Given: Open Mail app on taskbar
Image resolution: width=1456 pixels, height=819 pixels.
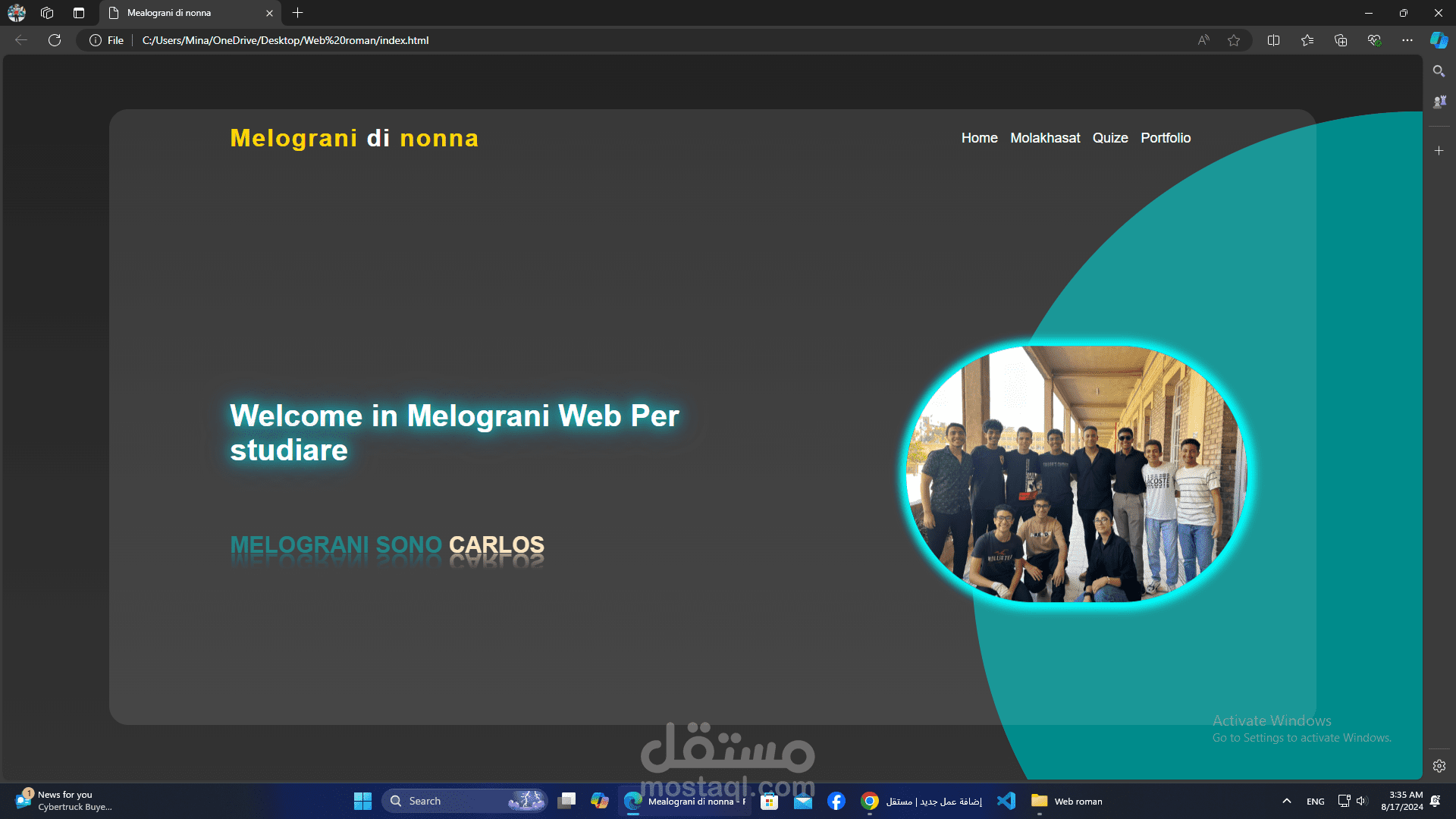Looking at the screenshot, I should tap(803, 801).
